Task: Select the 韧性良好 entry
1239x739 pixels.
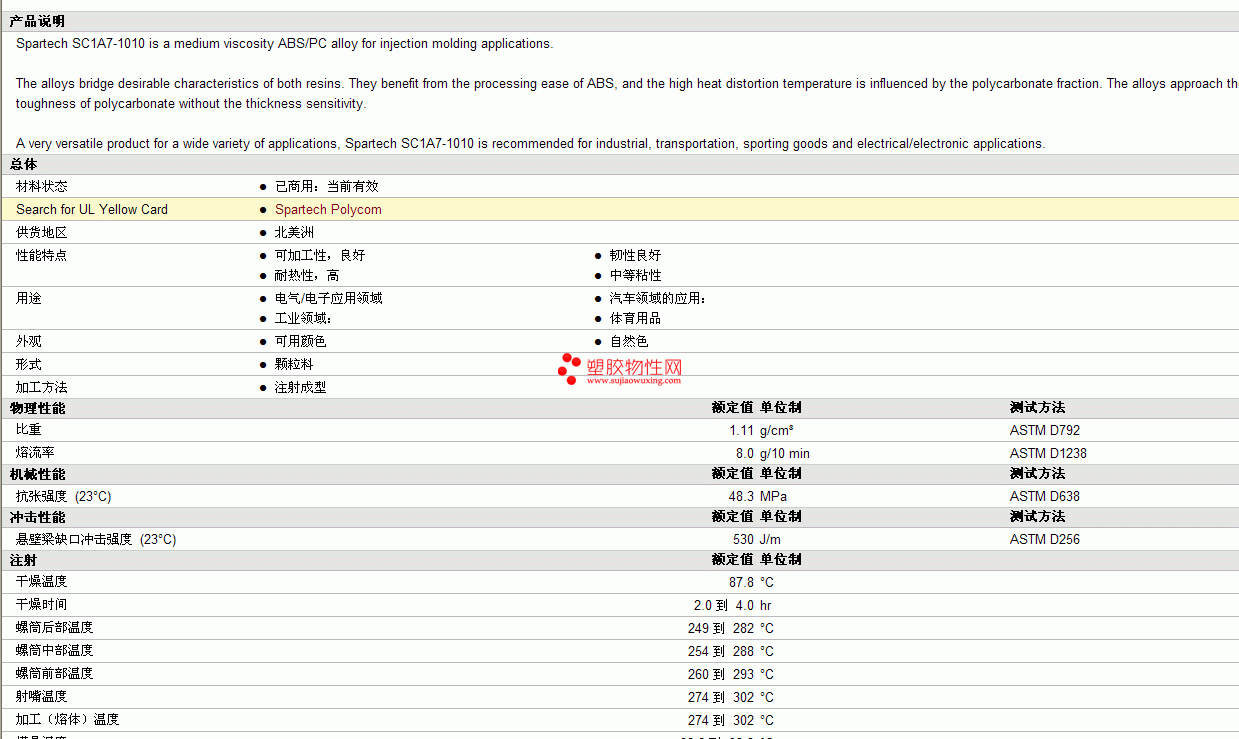Action: tap(636, 255)
